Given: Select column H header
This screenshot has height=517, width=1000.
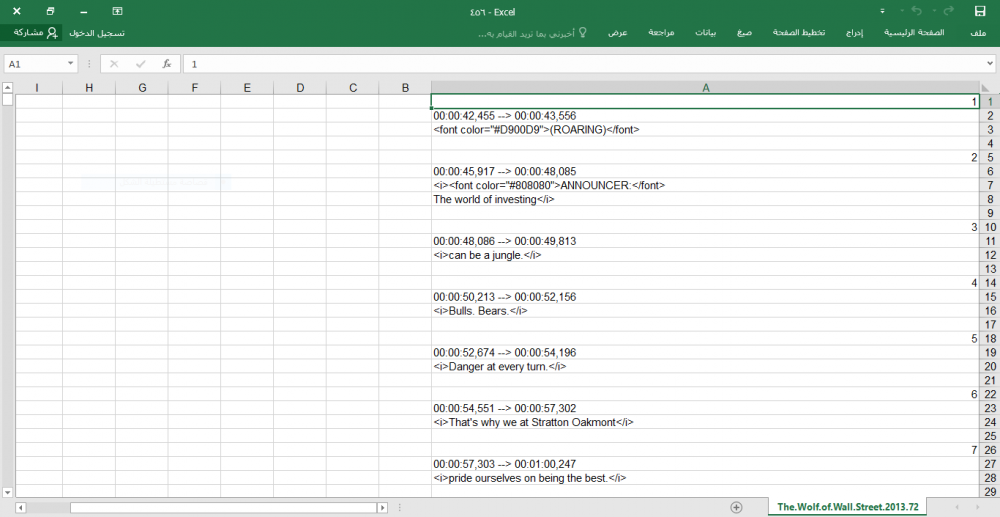Looking at the screenshot, I should [x=89, y=88].
